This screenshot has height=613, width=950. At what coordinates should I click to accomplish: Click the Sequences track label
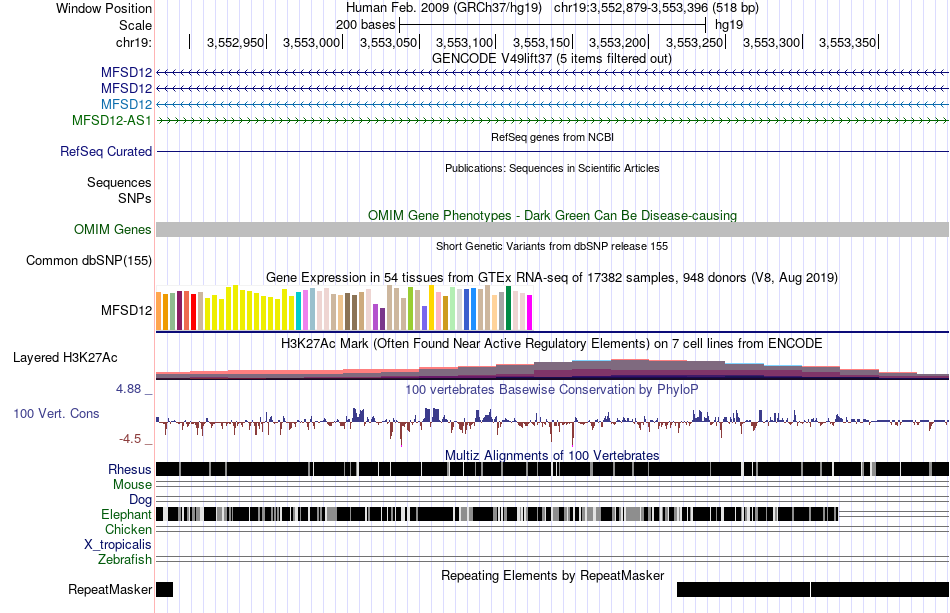pyautogui.click(x=119, y=182)
